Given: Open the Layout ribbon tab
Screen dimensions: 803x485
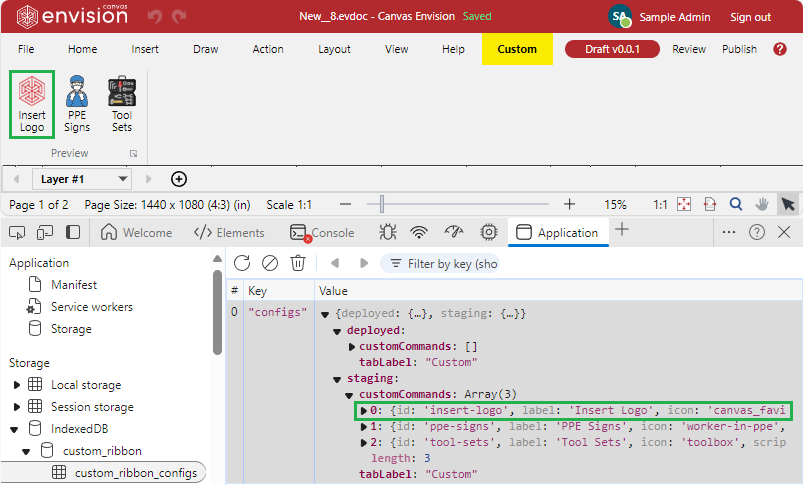Looking at the screenshot, I should click(334, 49).
